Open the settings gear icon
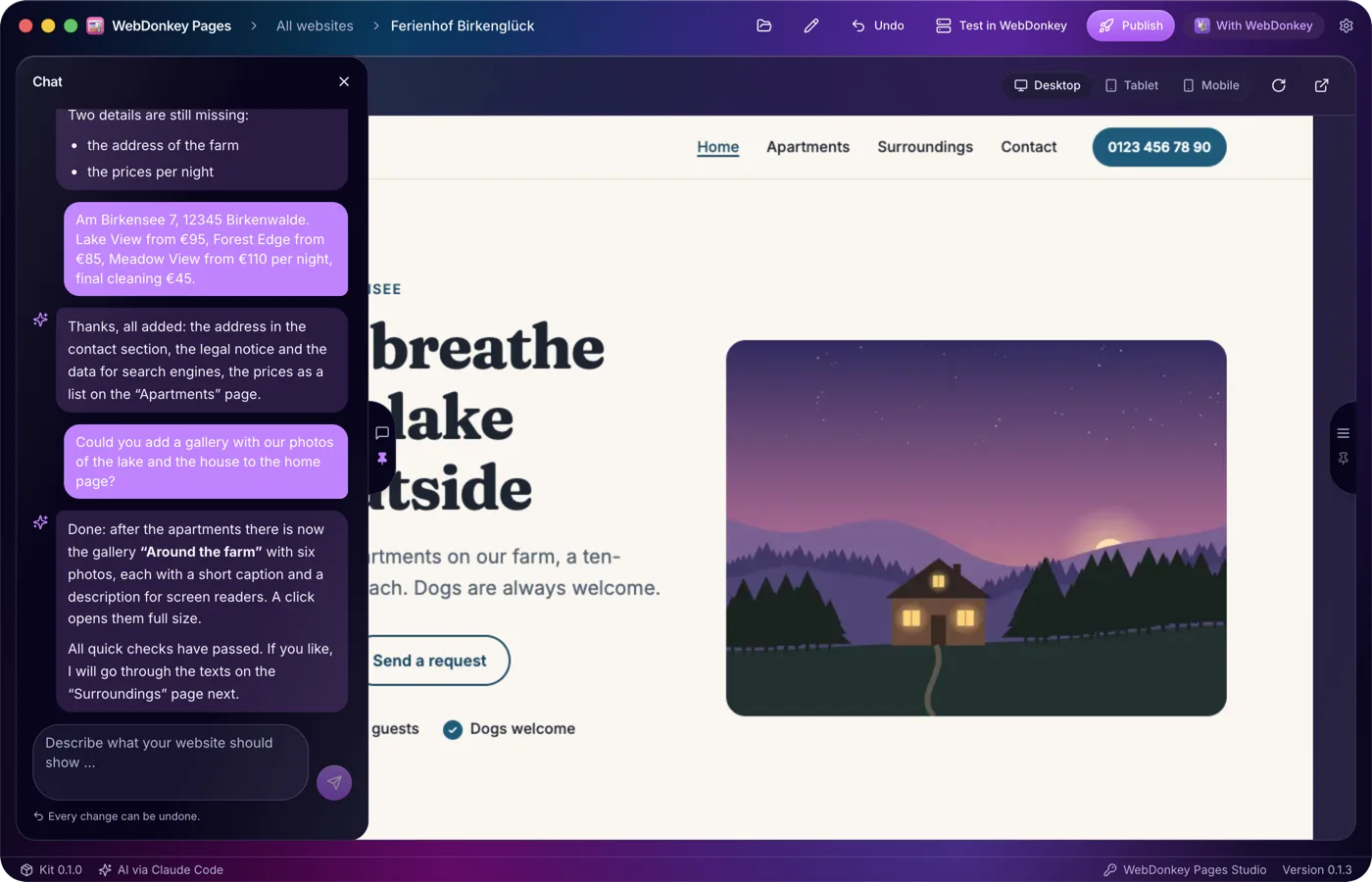The width and height of the screenshot is (1372, 882). (1347, 25)
